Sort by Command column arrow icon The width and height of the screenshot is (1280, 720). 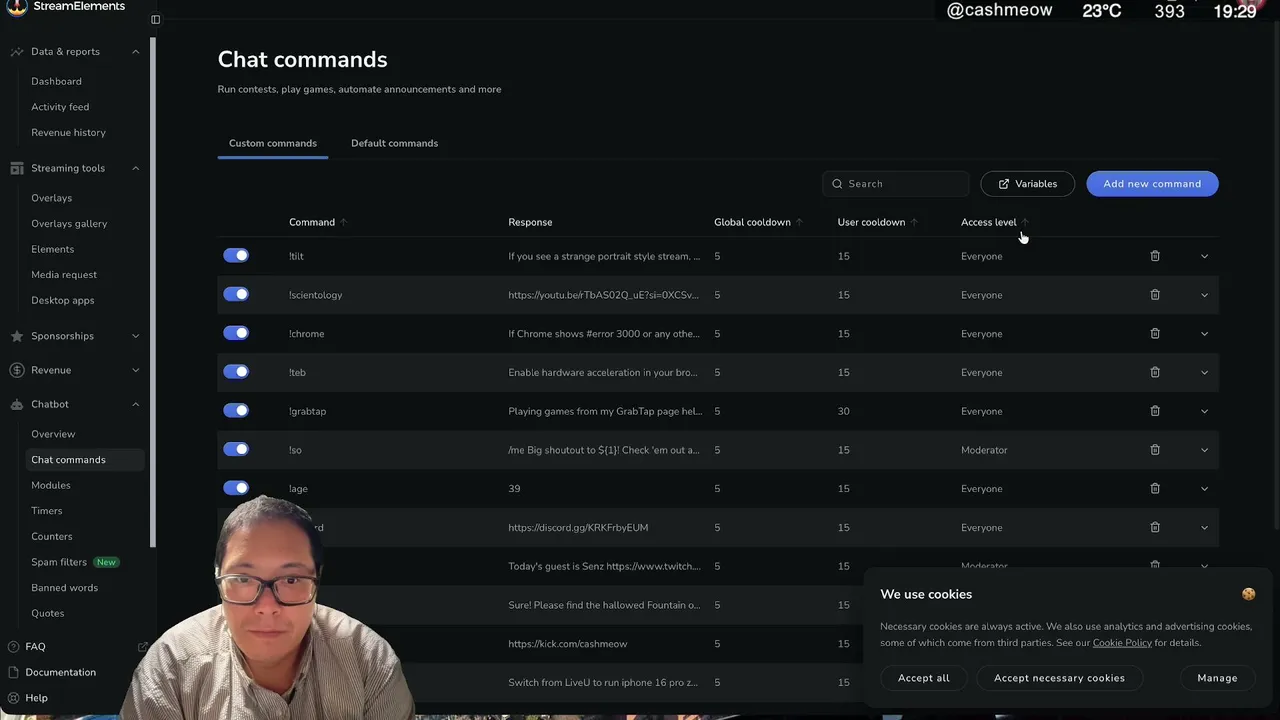click(343, 222)
